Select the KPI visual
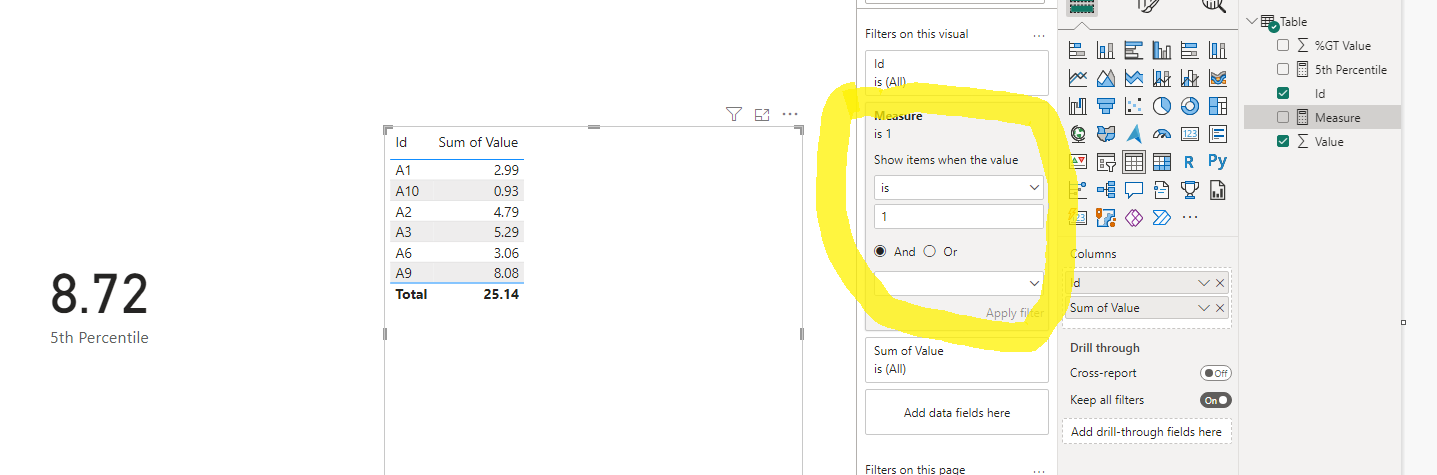 [x=1078, y=162]
